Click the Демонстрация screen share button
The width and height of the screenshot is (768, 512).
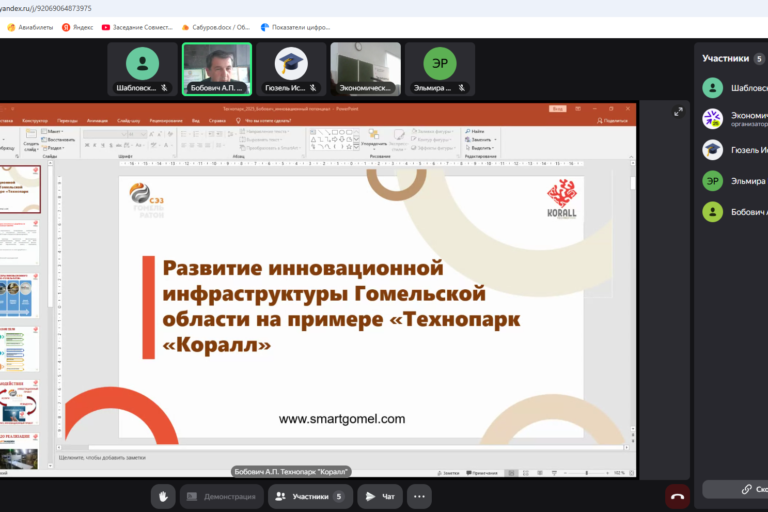222,496
